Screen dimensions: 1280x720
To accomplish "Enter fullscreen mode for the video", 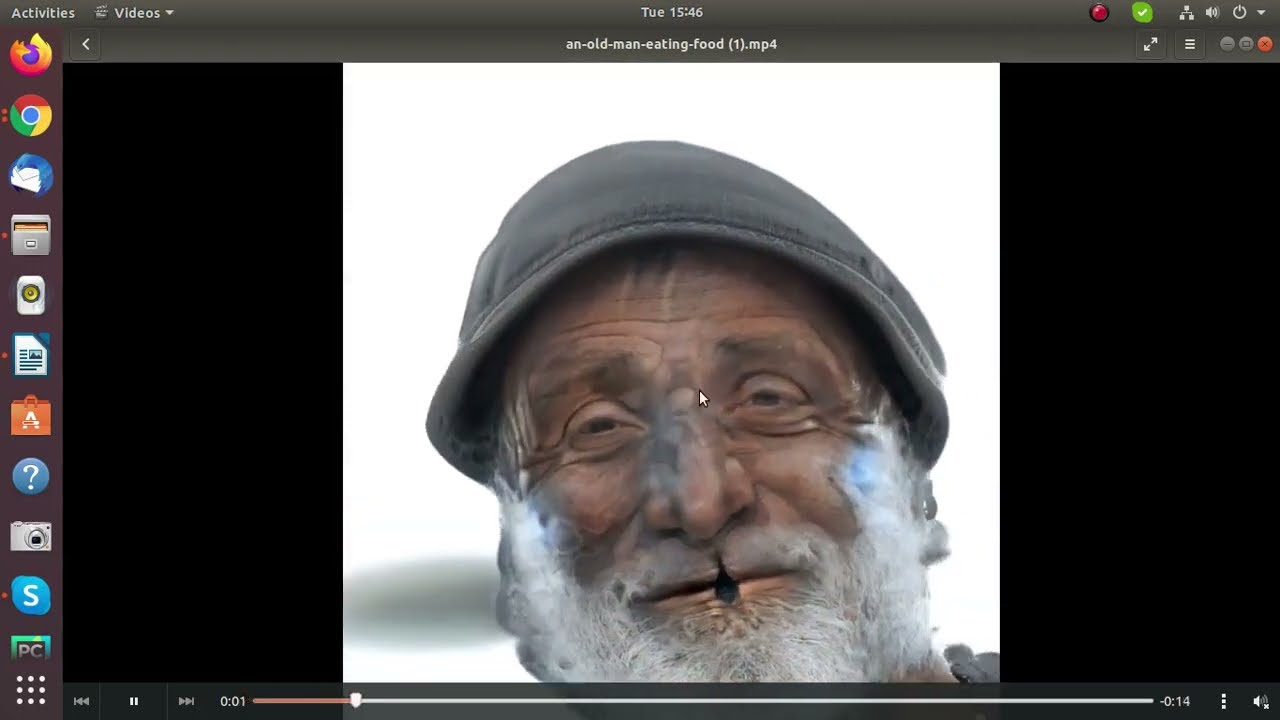I will pos(1151,44).
